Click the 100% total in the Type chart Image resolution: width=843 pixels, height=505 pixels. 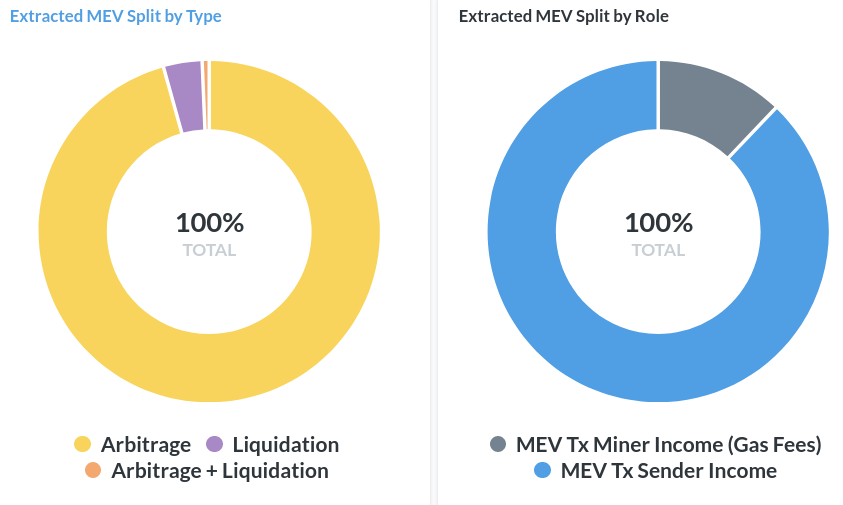(x=209, y=223)
